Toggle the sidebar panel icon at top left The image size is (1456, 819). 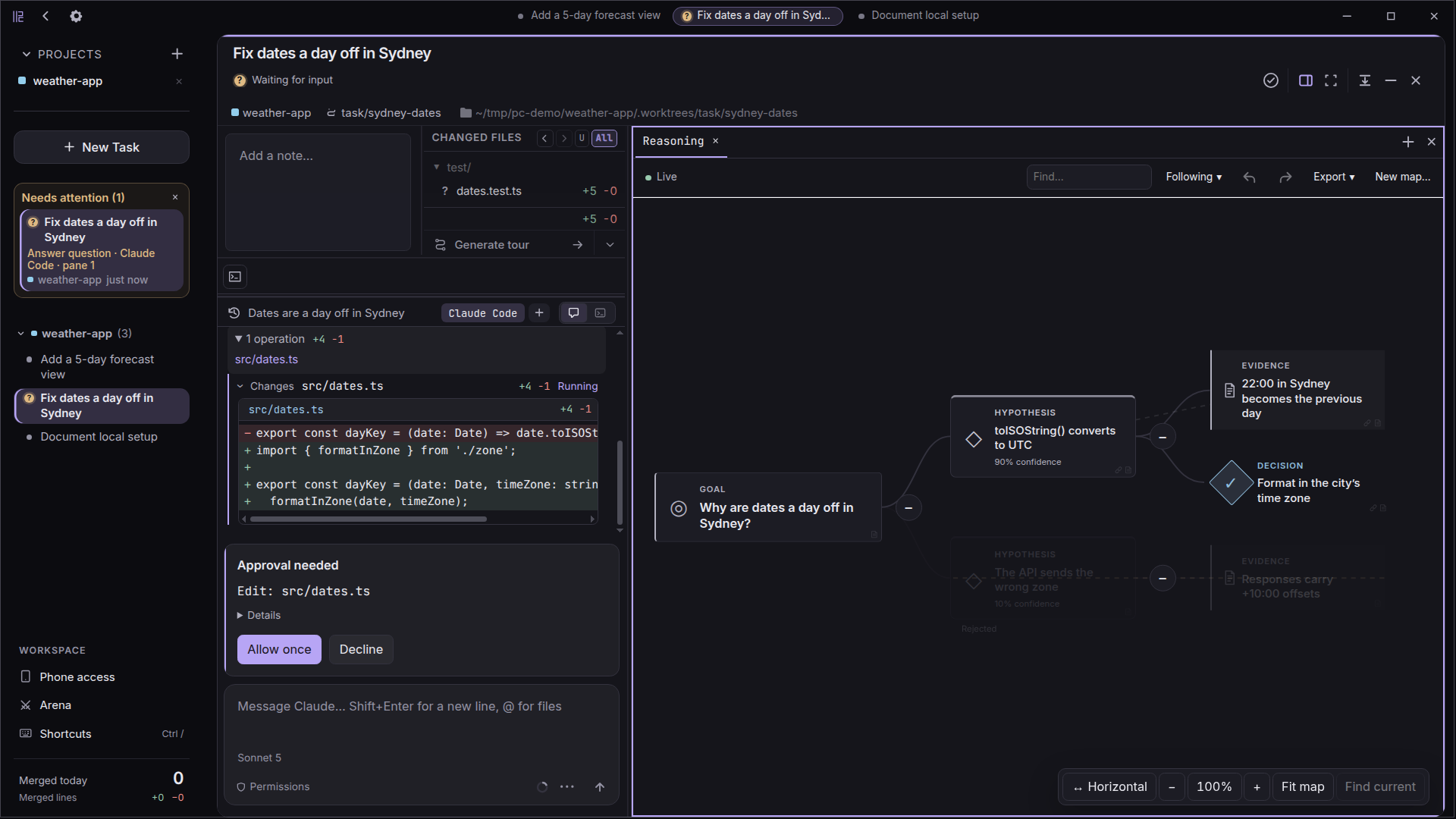point(18,16)
